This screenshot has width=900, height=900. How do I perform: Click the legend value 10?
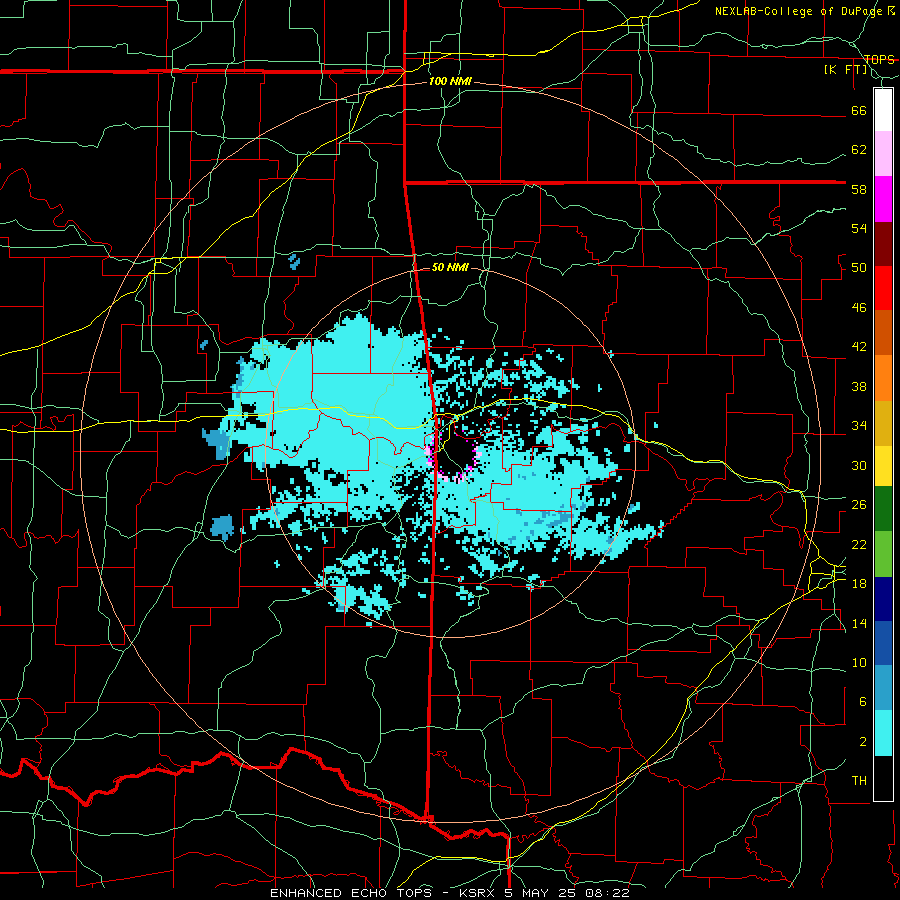pyautogui.click(x=859, y=662)
